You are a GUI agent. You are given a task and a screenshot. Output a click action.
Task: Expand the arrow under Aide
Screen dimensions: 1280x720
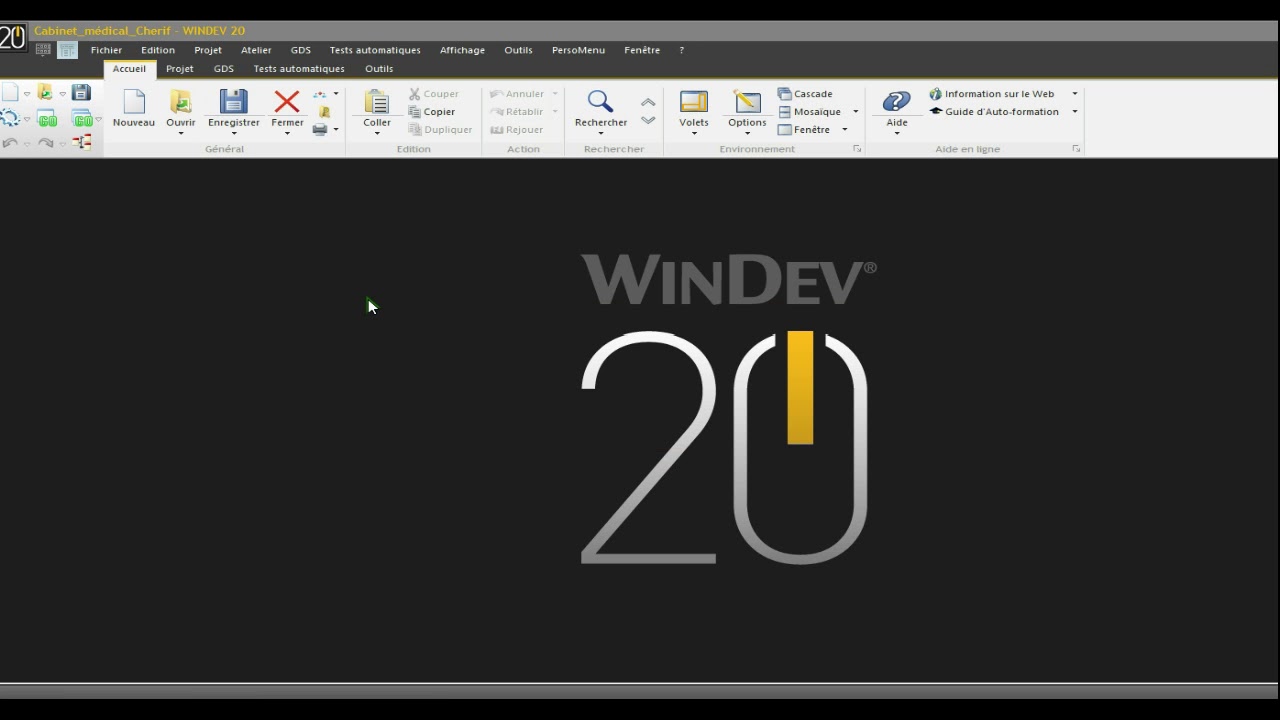tap(897, 133)
